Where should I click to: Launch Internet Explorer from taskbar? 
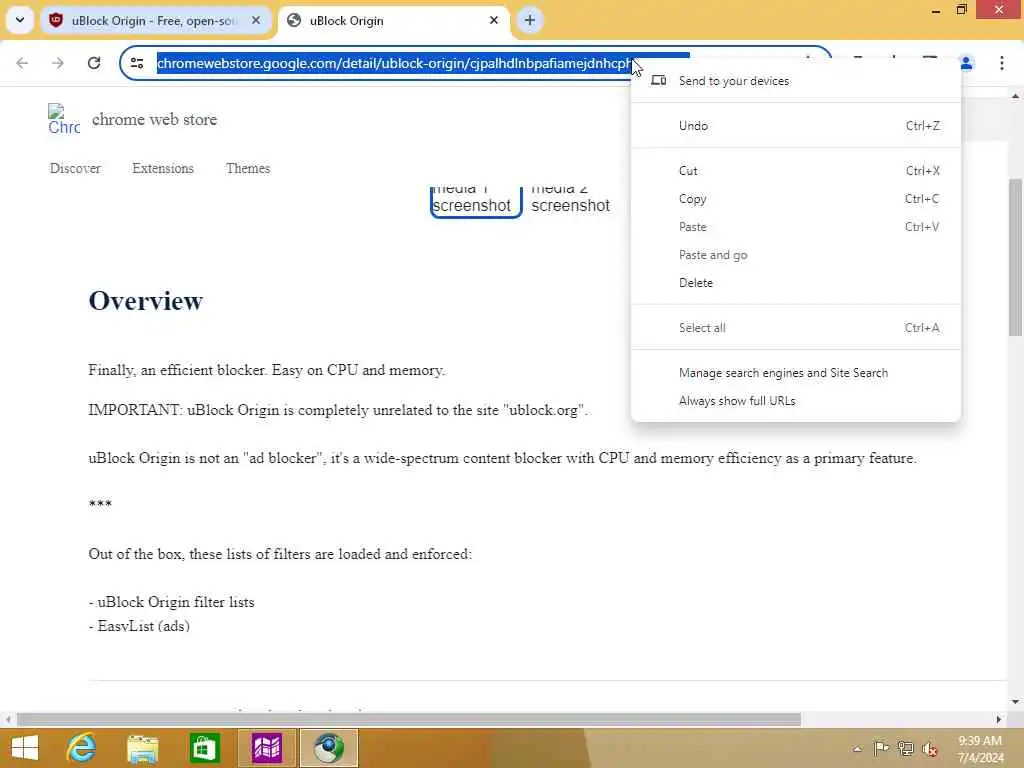(82, 748)
